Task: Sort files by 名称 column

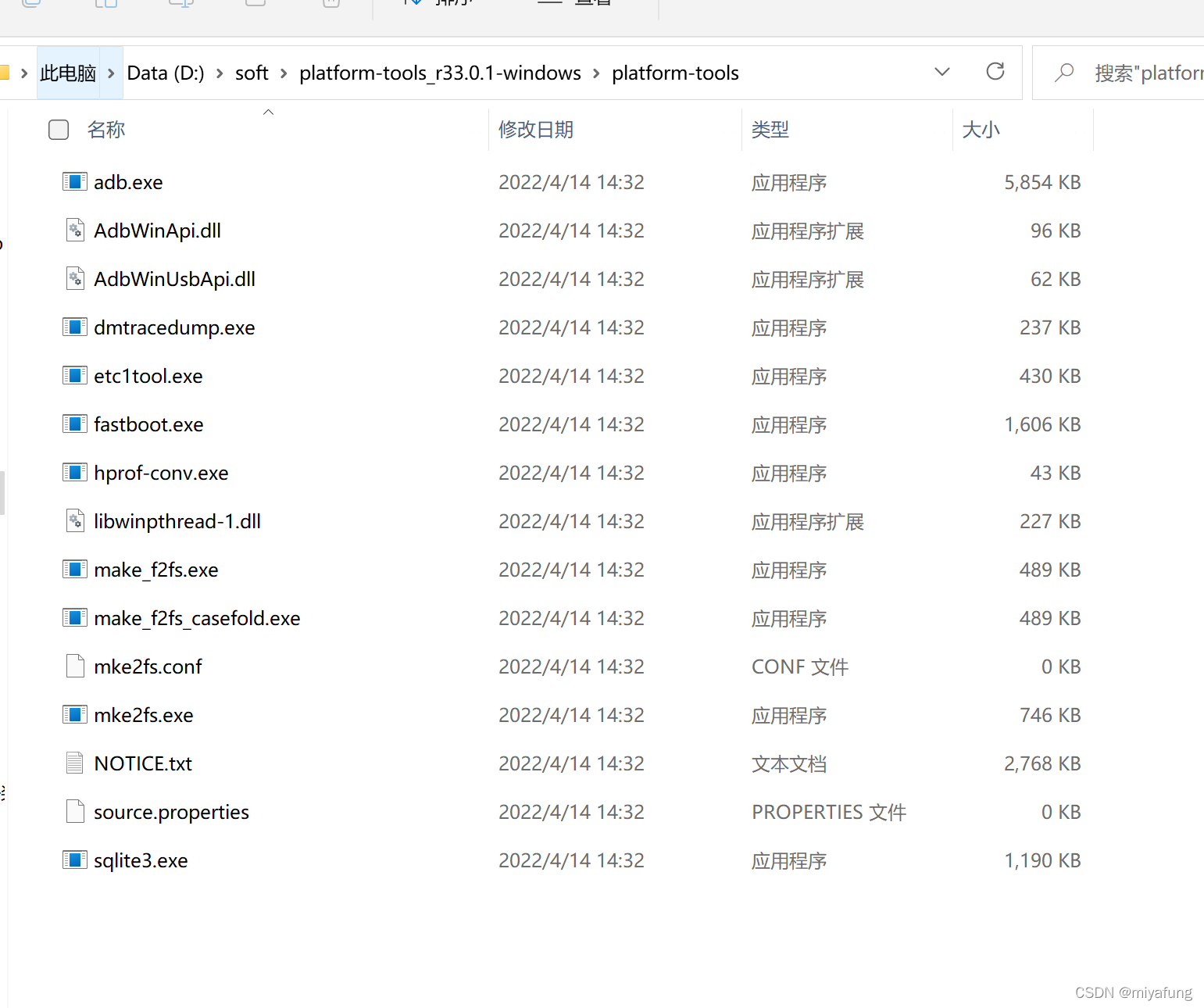Action: [x=106, y=130]
